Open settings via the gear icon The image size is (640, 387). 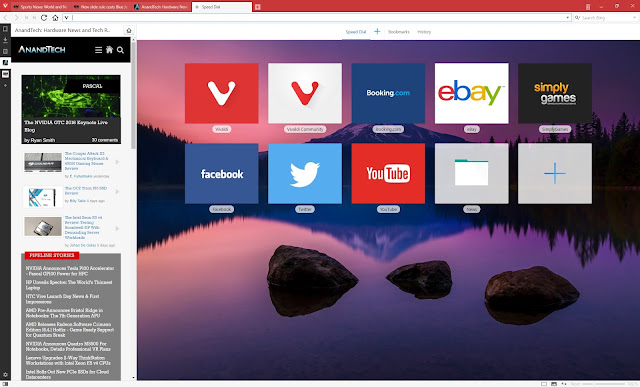5,374
